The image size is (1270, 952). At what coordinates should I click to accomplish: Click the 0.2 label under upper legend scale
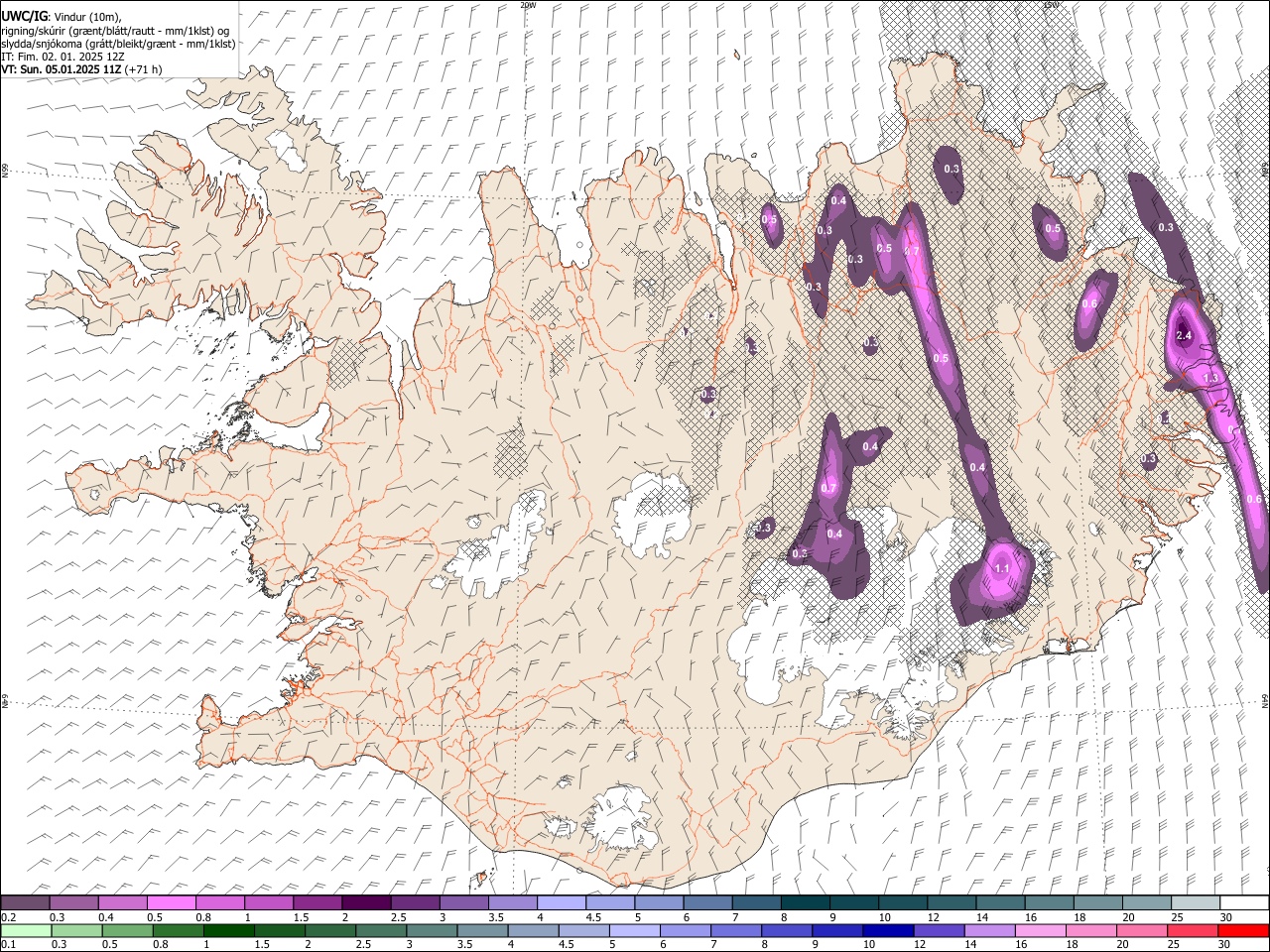(x=9, y=917)
